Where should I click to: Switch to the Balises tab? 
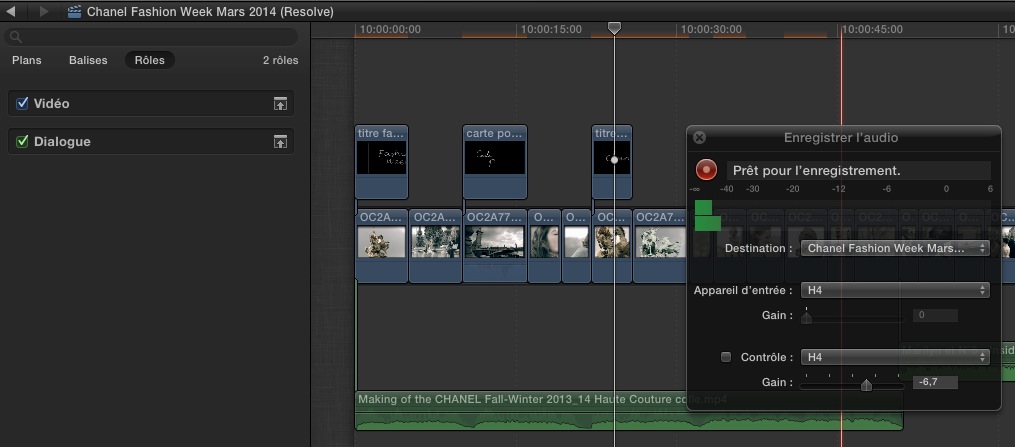[88, 60]
